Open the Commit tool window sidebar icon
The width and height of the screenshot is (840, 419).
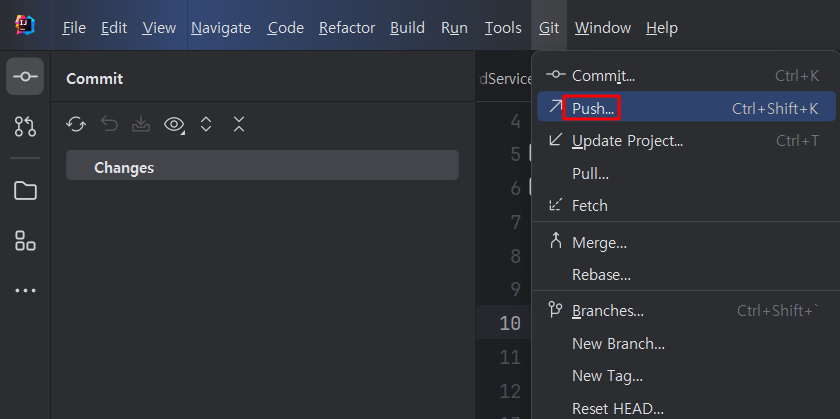pos(25,77)
